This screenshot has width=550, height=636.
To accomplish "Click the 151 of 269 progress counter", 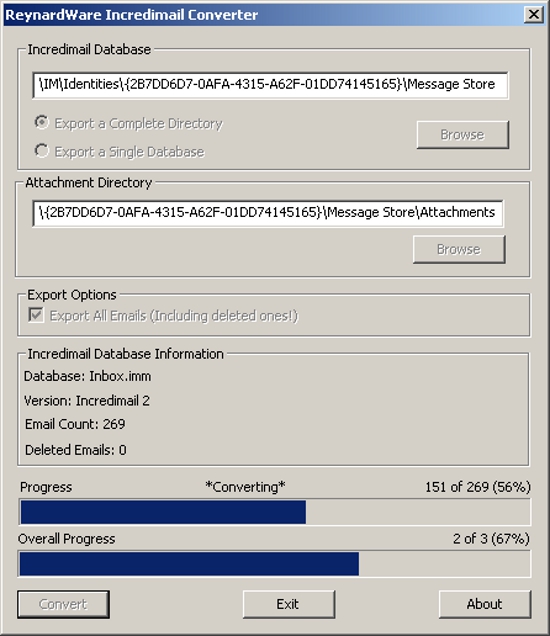I will pyautogui.click(x=478, y=487).
